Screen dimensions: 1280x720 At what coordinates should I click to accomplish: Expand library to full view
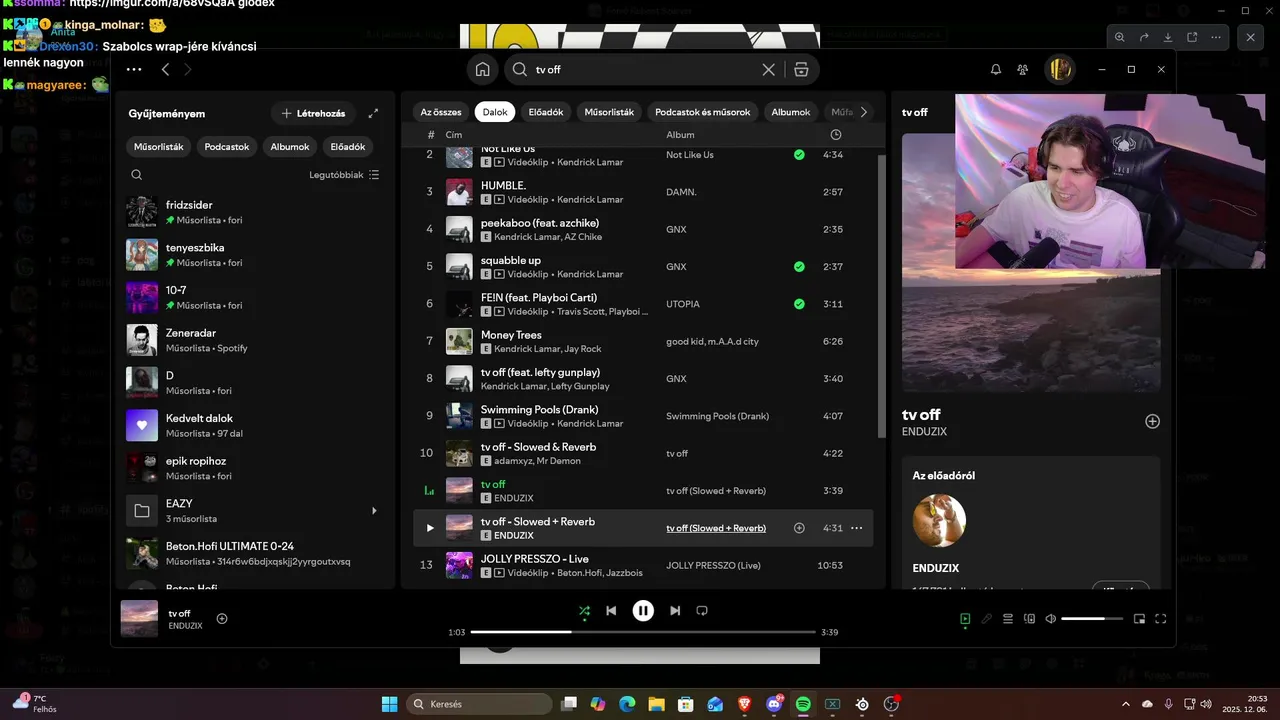(x=373, y=114)
